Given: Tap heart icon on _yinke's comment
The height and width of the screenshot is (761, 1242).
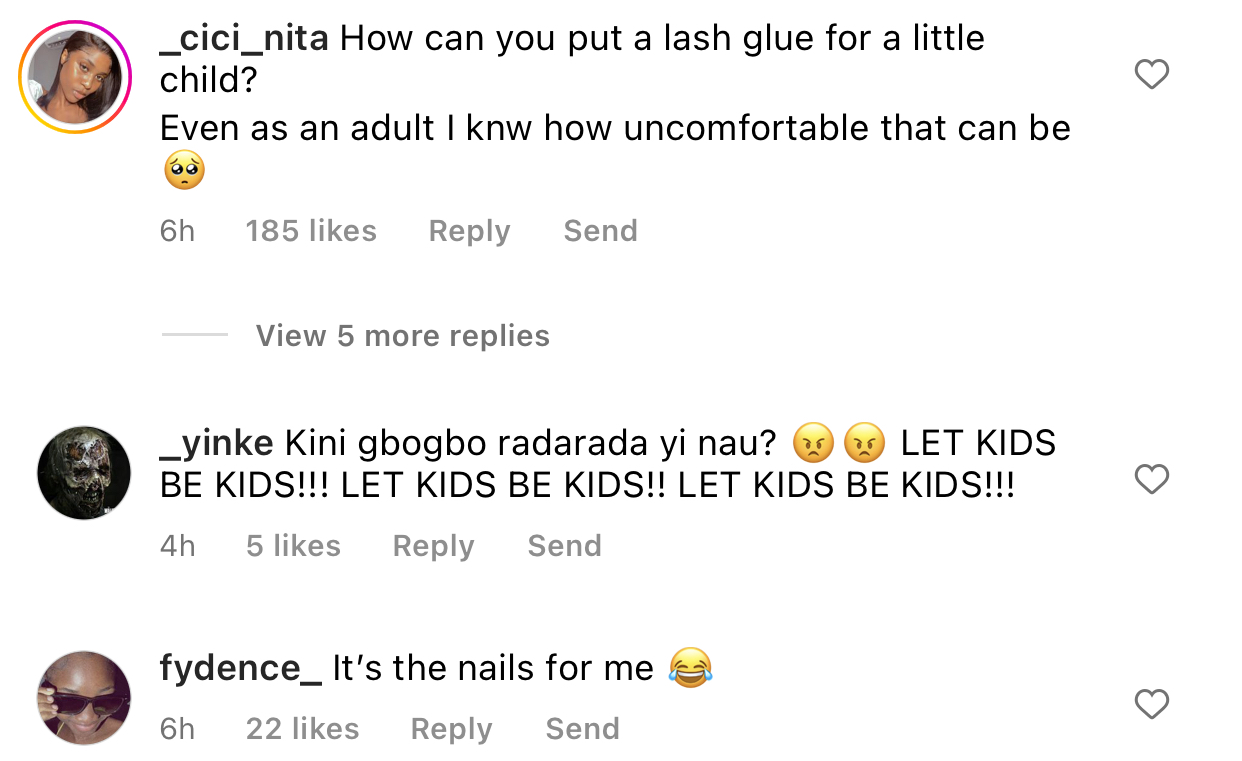Looking at the screenshot, I should tap(1152, 480).
